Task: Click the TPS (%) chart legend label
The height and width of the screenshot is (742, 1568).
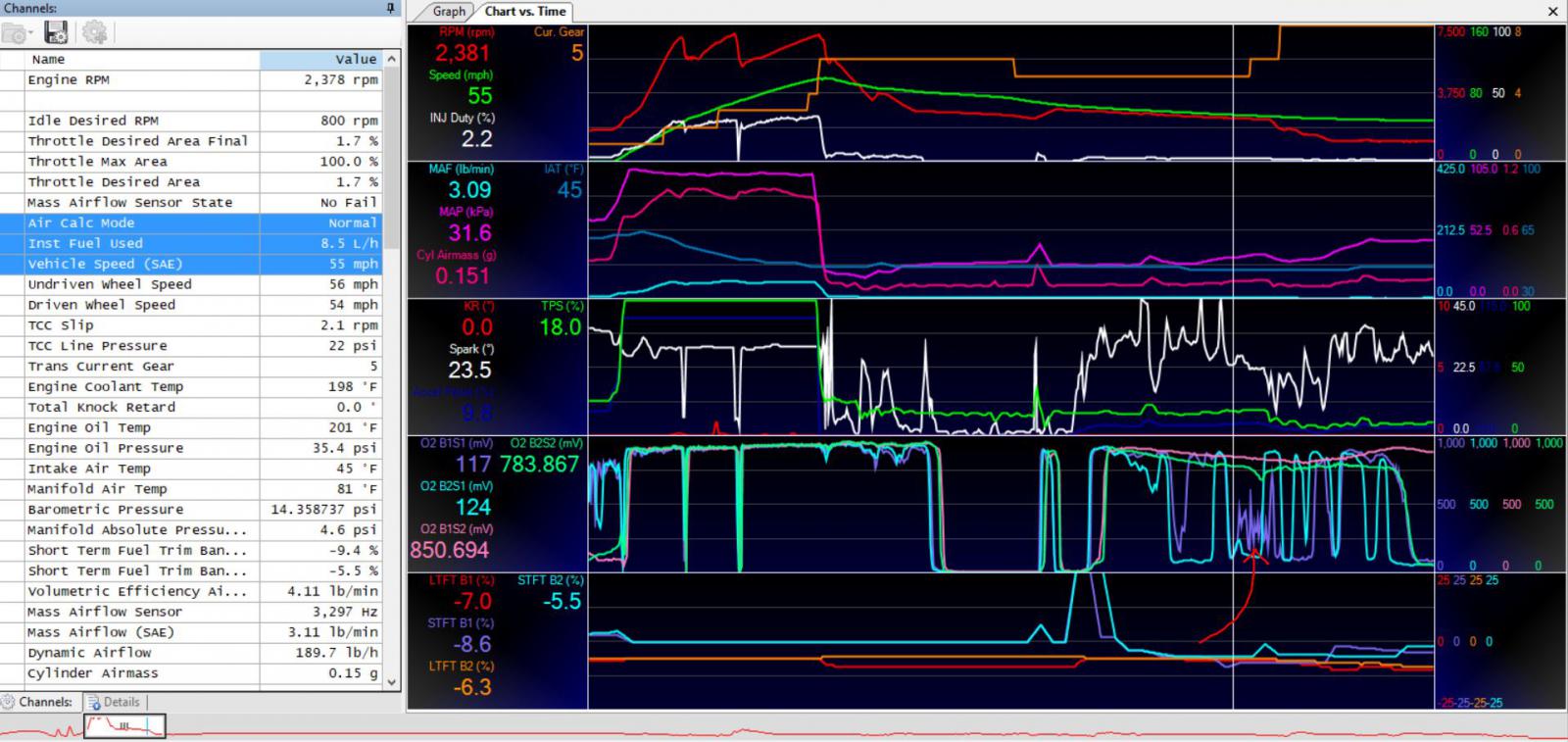Action: [562, 306]
